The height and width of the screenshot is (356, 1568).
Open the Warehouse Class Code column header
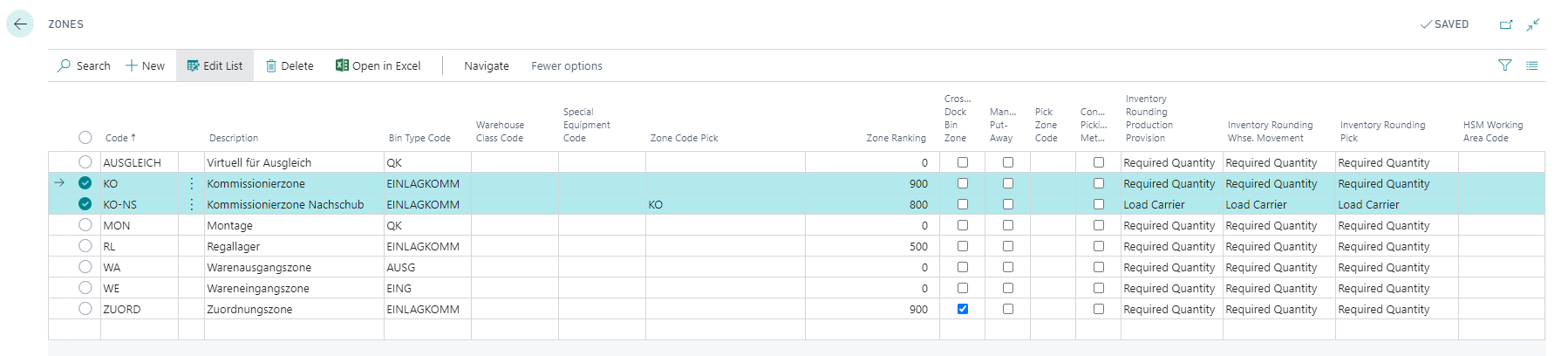500,132
